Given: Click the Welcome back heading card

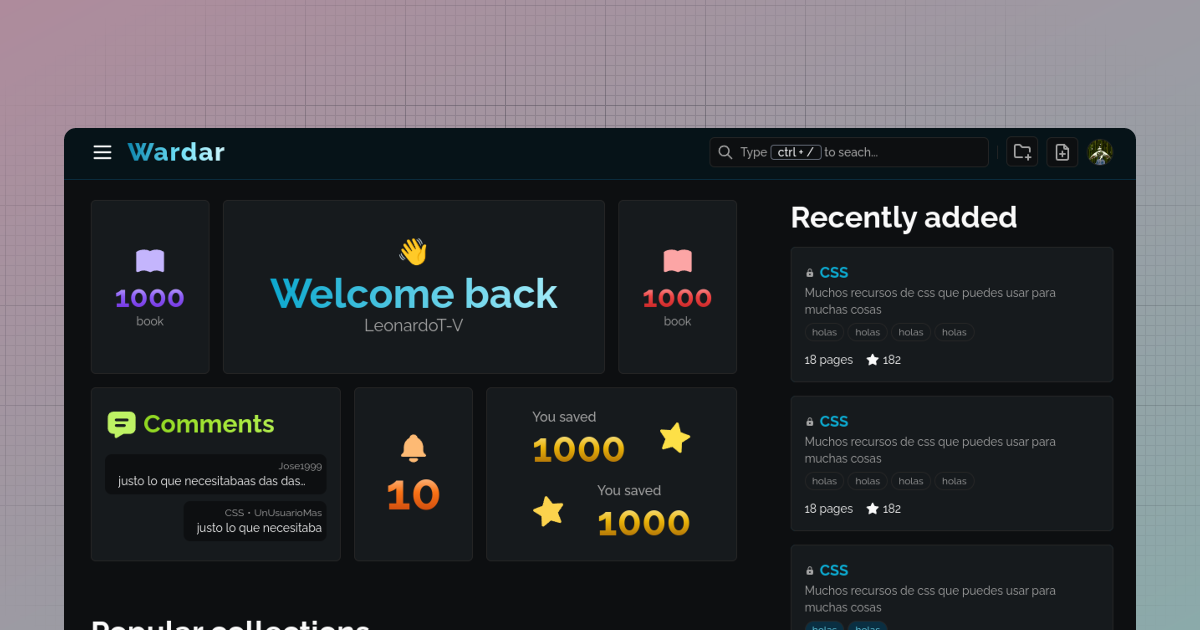Looking at the screenshot, I should [x=413, y=287].
